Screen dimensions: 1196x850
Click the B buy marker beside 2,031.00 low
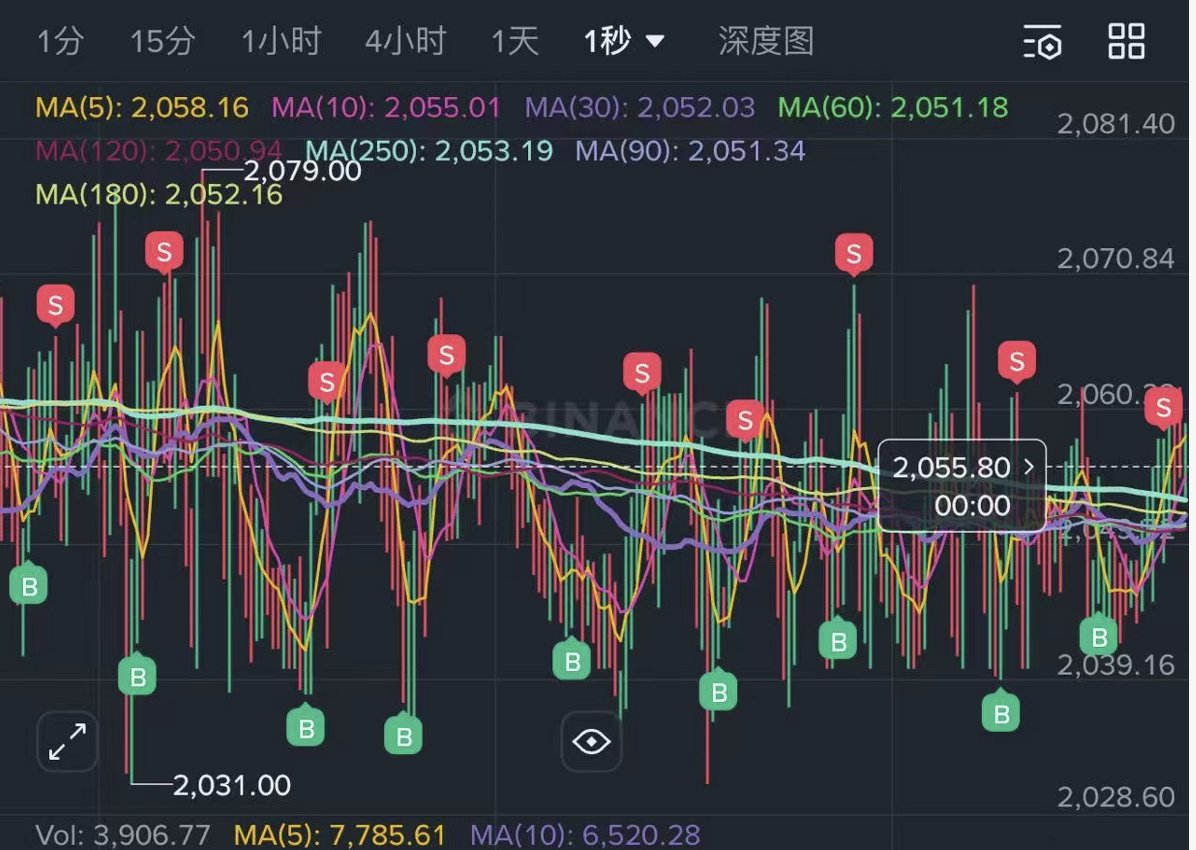pyautogui.click(x=138, y=677)
